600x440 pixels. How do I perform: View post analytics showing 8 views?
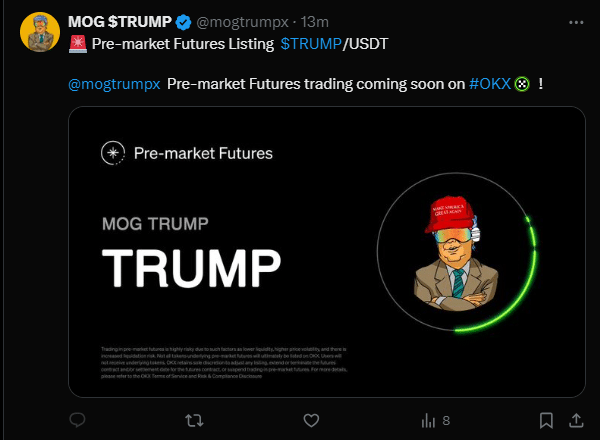coord(435,420)
